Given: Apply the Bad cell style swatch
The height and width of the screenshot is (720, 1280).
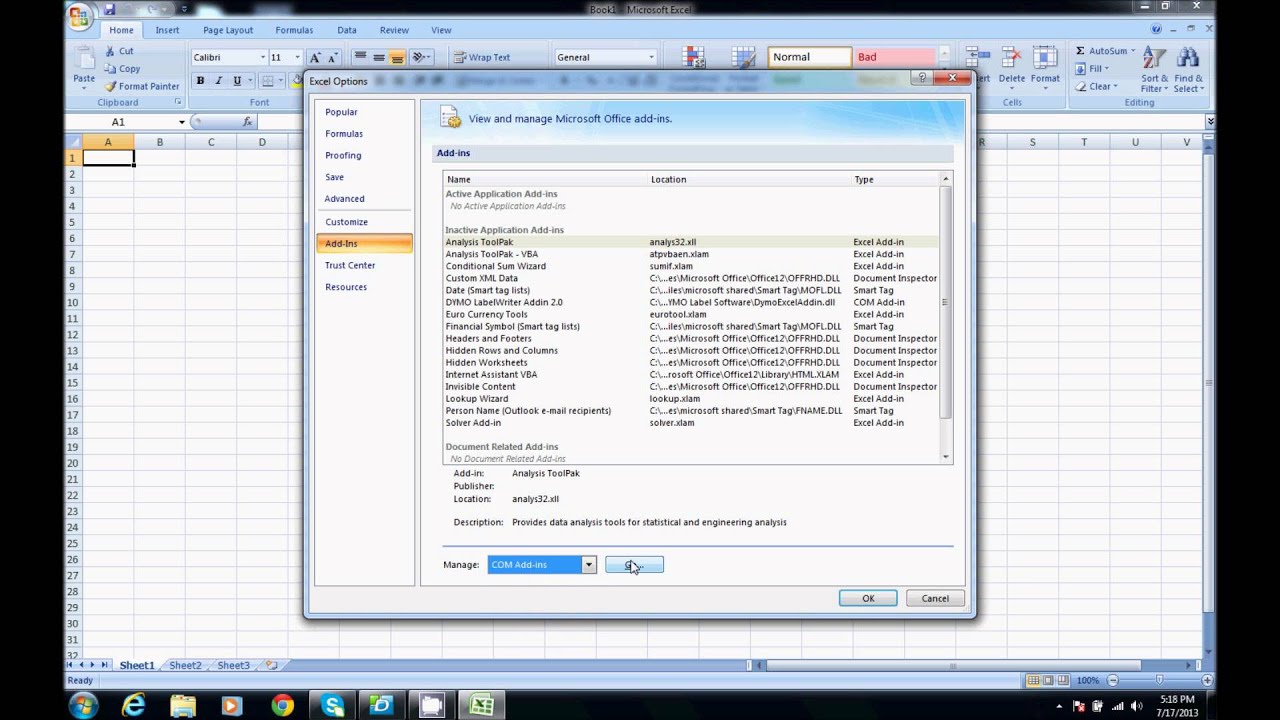Looking at the screenshot, I should tap(894, 57).
